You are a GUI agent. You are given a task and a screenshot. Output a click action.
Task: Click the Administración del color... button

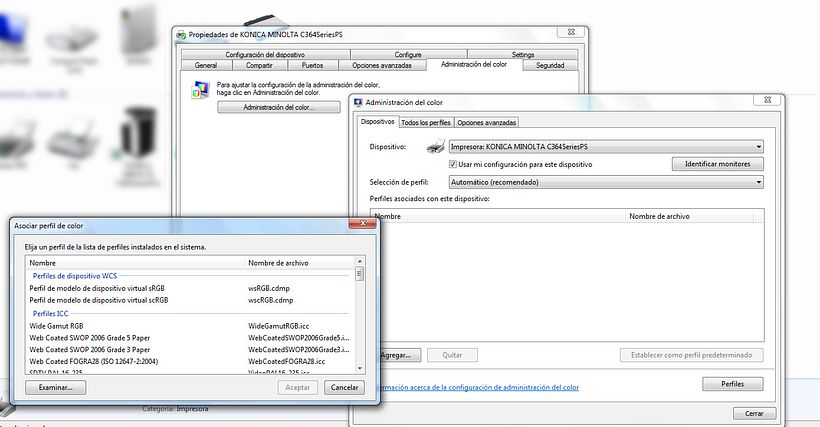pyautogui.click(x=279, y=107)
